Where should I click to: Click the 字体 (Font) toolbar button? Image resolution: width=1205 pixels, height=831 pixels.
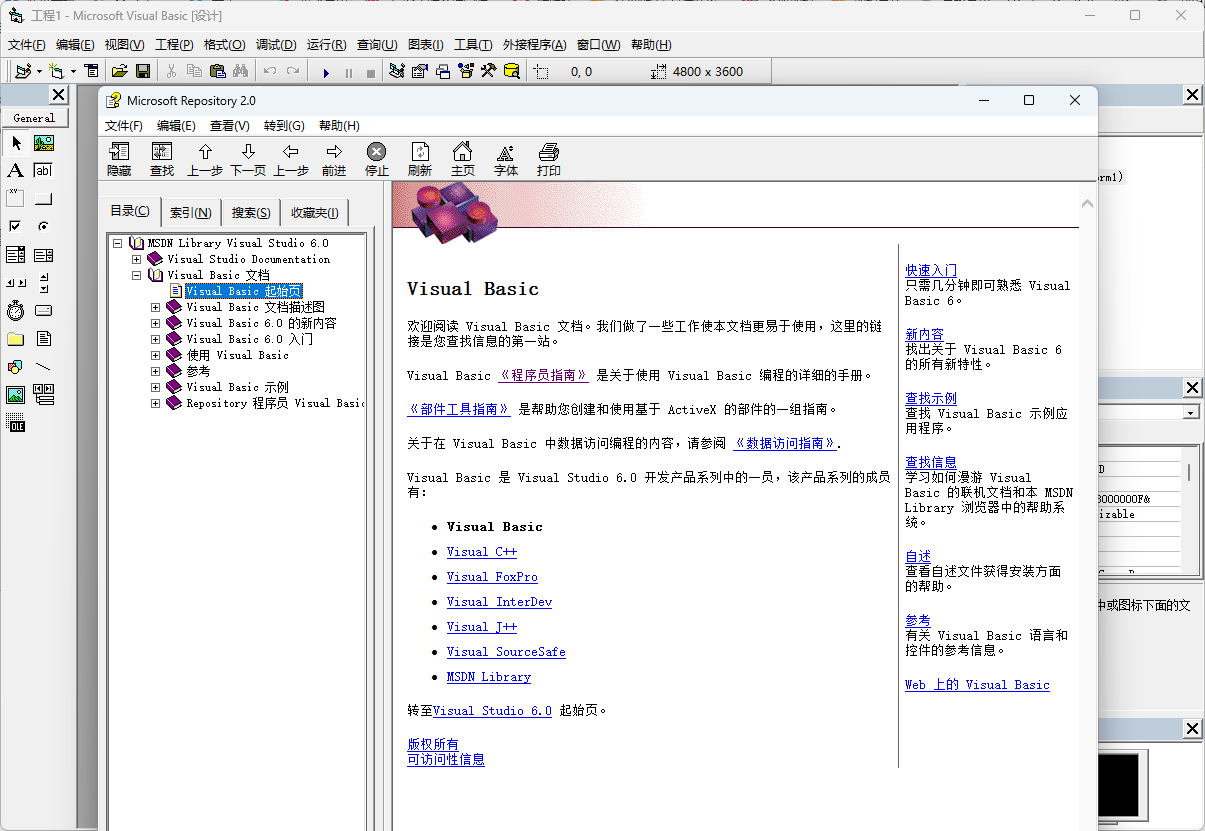[506, 159]
